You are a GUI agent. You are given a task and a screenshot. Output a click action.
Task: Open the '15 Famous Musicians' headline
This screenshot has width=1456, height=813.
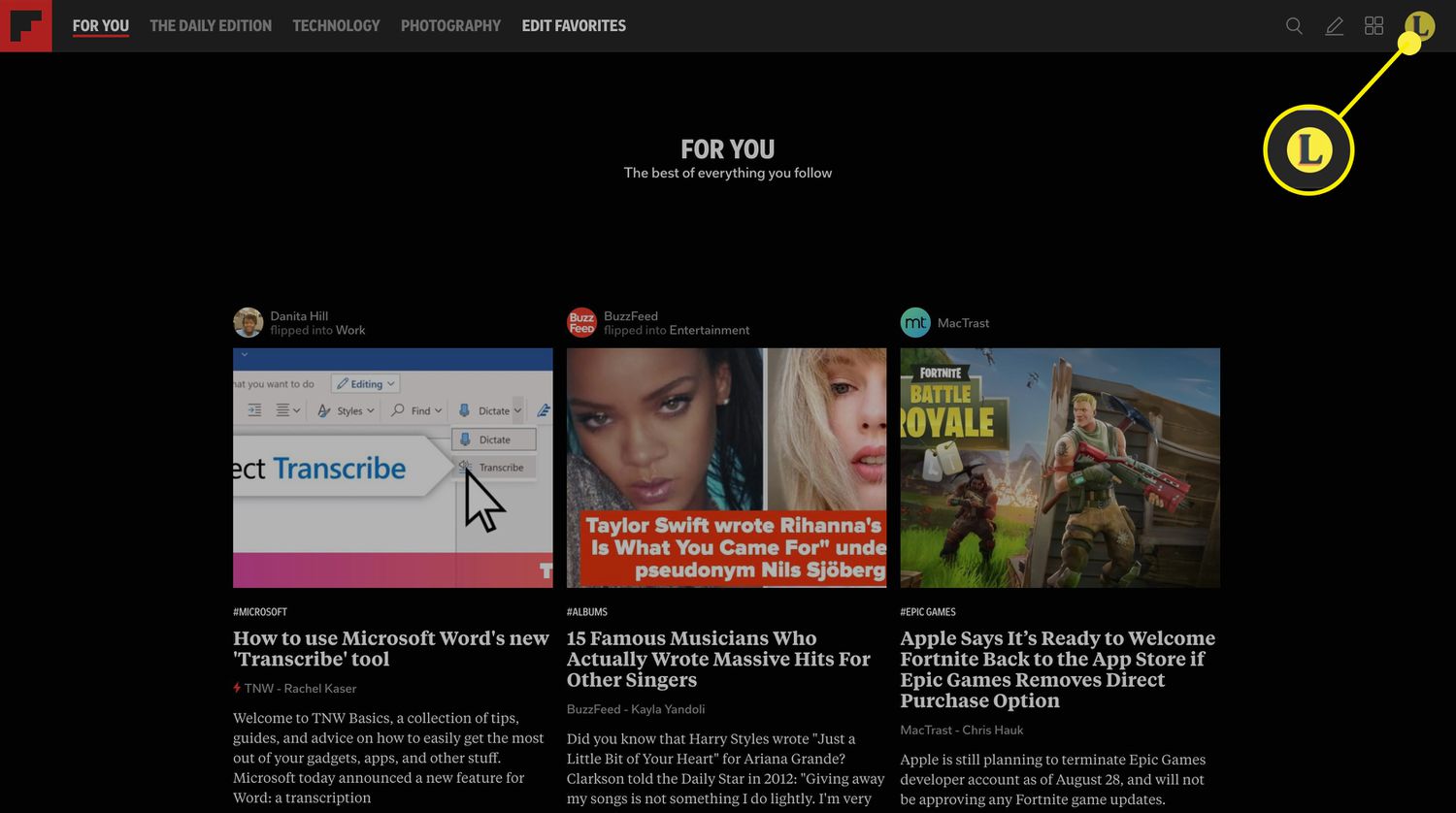(x=718, y=659)
